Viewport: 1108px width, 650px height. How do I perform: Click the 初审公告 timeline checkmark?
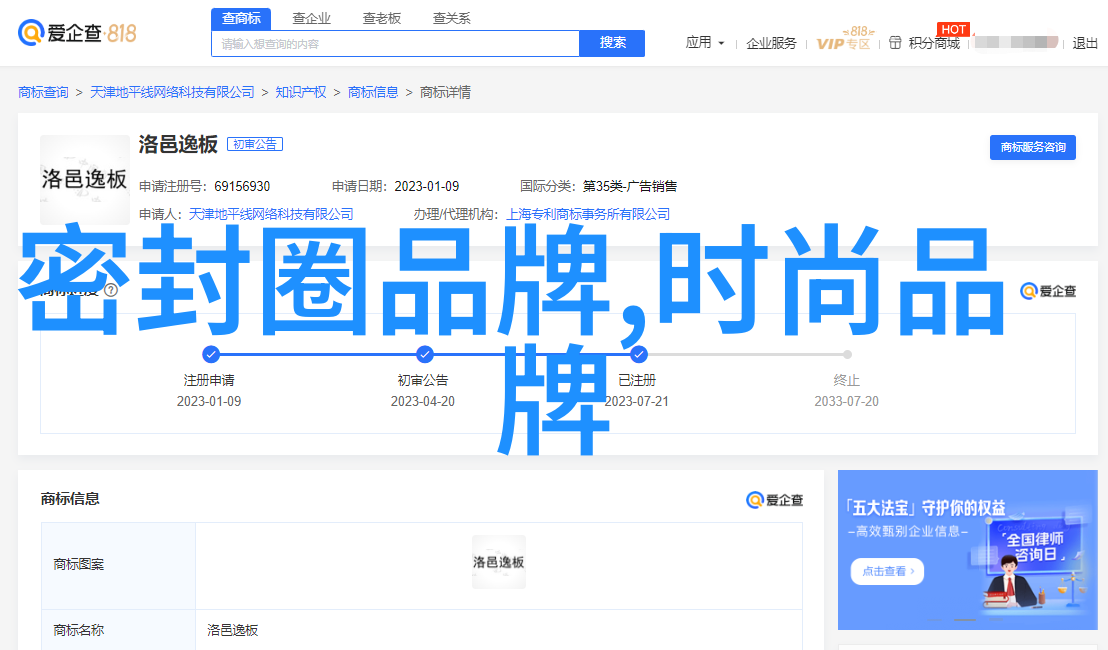point(425,354)
